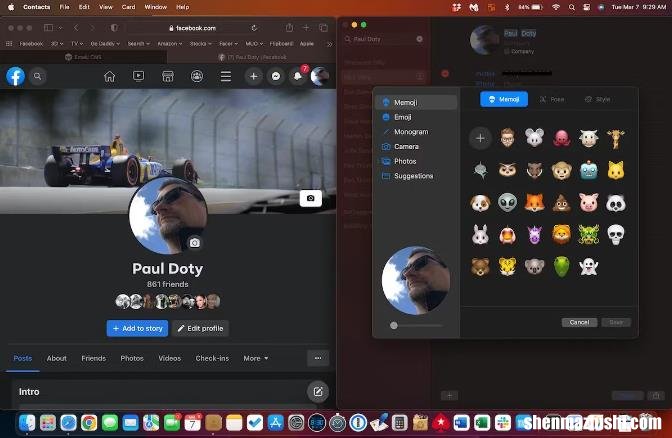Image resolution: width=672 pixels, height=438 pixels.
Task: Switch to the Pose tab
Action: 552,99
